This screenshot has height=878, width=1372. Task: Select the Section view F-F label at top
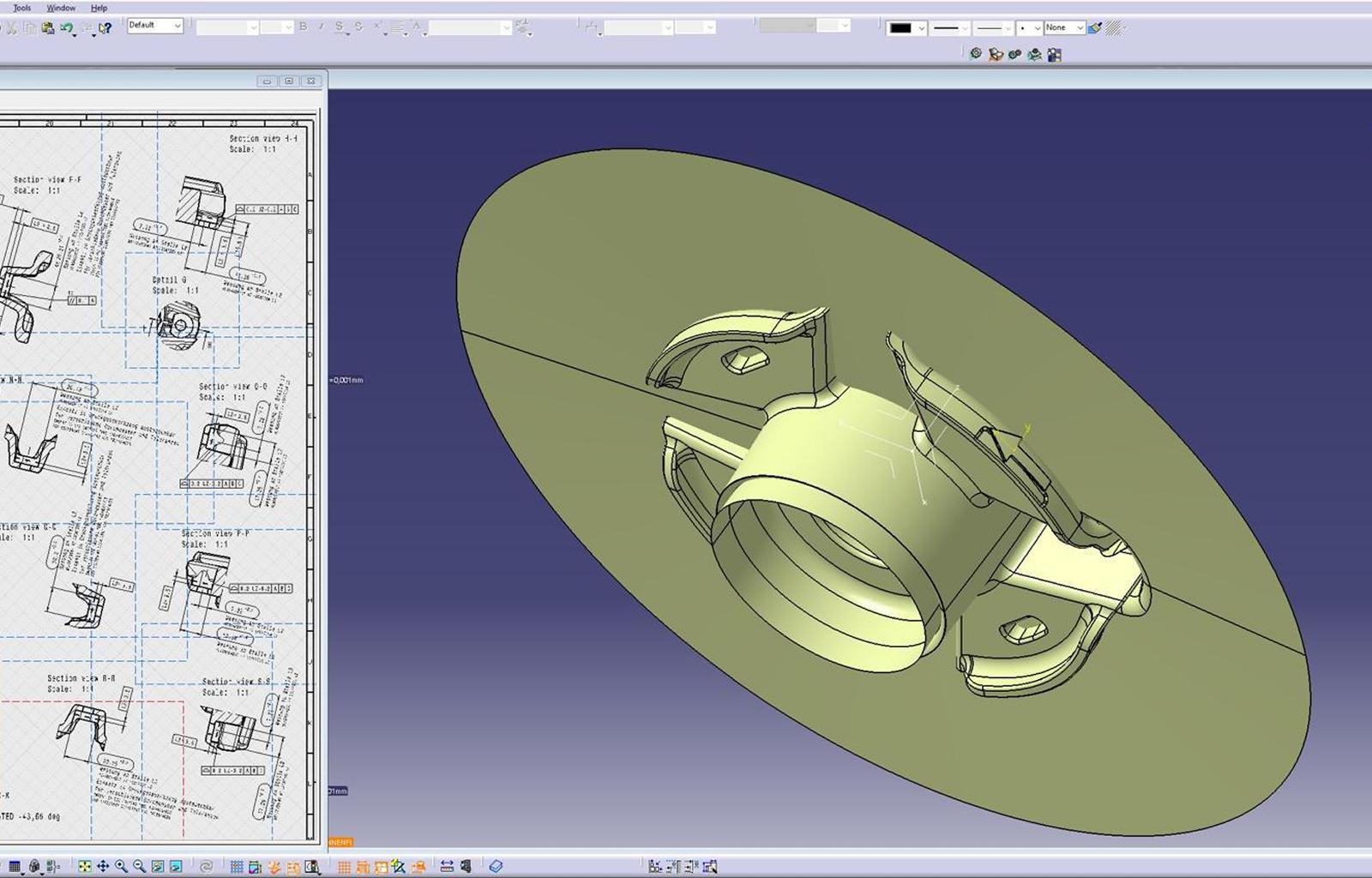click(47, 180)
